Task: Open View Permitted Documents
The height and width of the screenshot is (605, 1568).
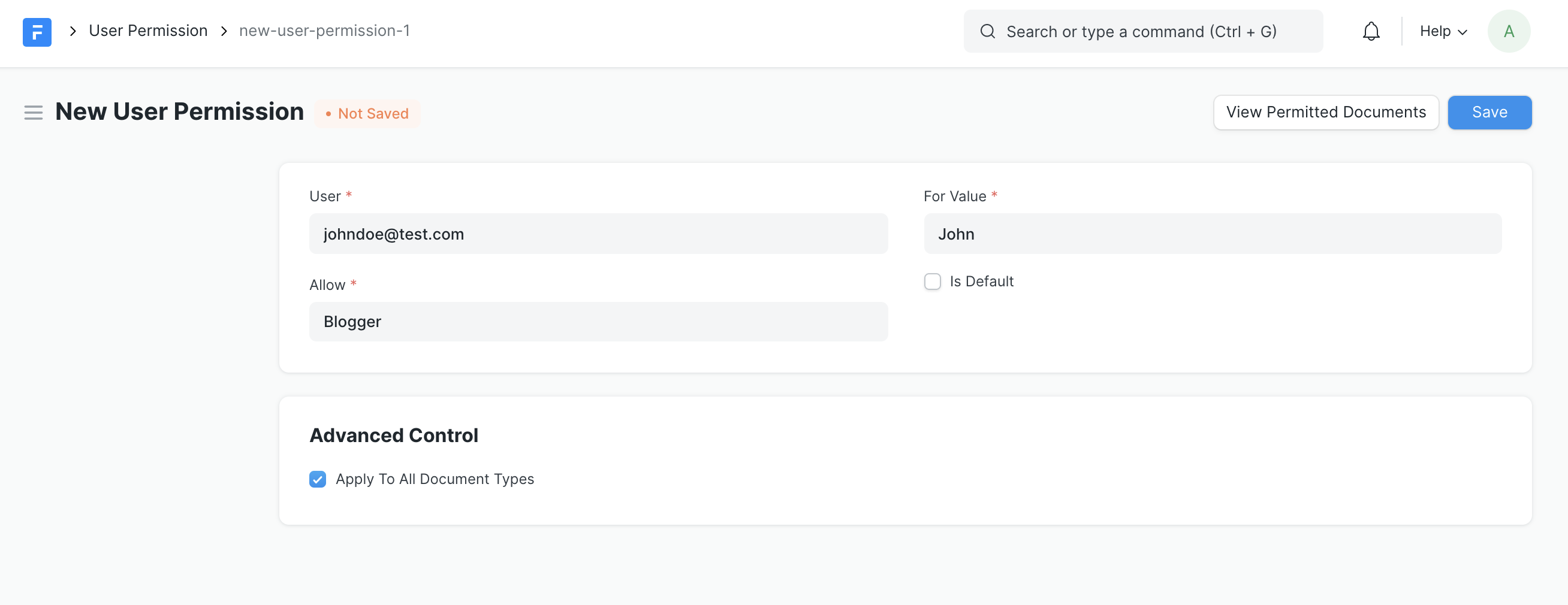Action: (1326, 113)
